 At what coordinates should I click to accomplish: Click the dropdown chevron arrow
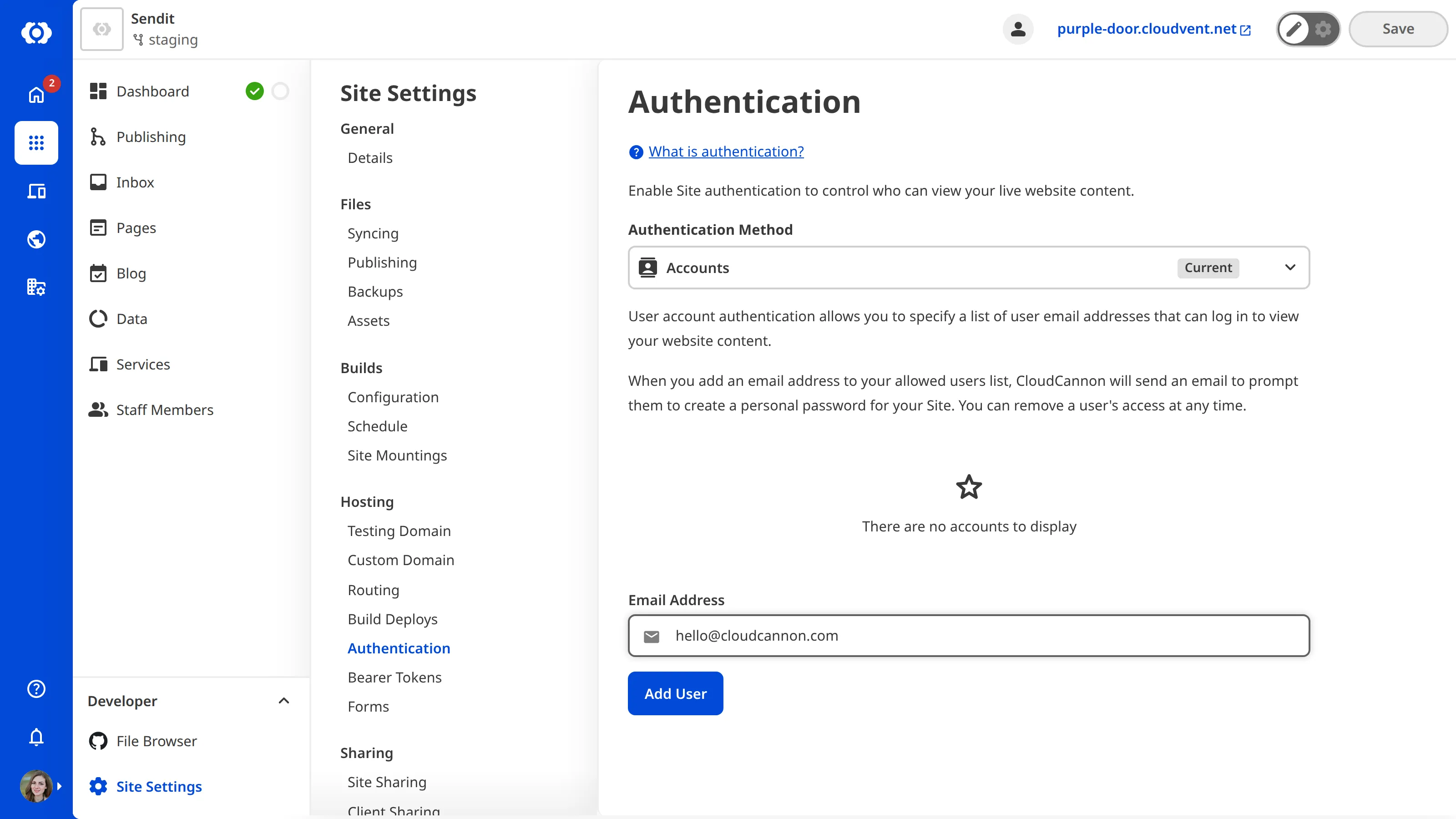point(1290,268)
